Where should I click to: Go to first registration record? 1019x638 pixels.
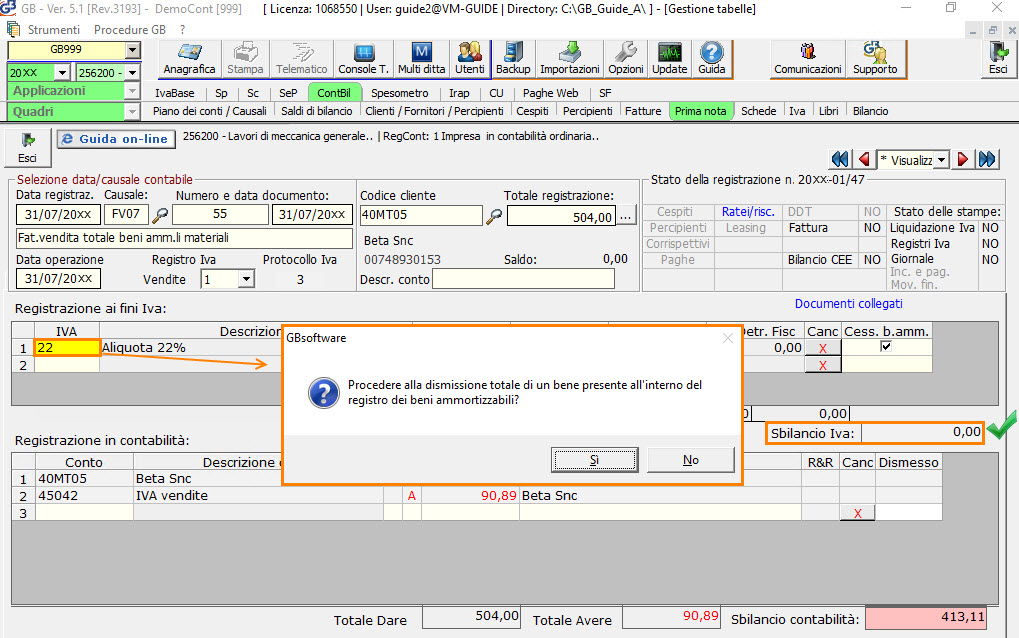coord(840,159)
